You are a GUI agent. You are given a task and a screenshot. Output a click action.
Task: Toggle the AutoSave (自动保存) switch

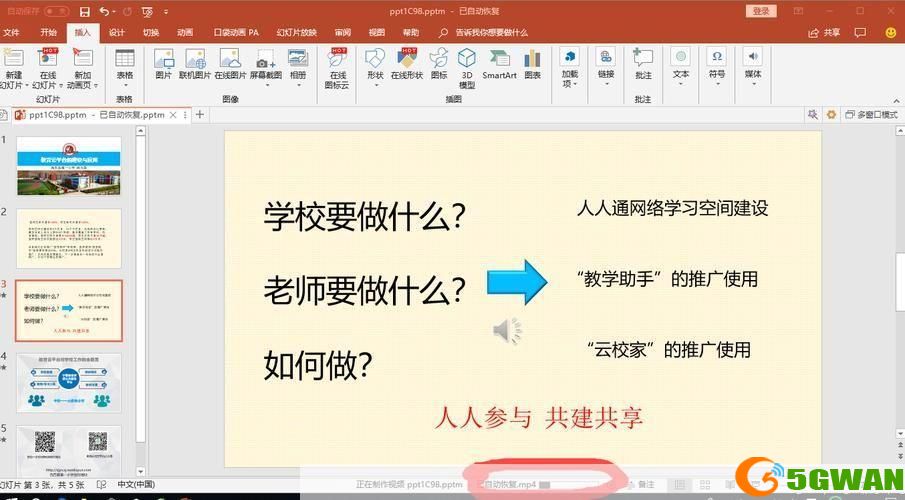point(56,12)
